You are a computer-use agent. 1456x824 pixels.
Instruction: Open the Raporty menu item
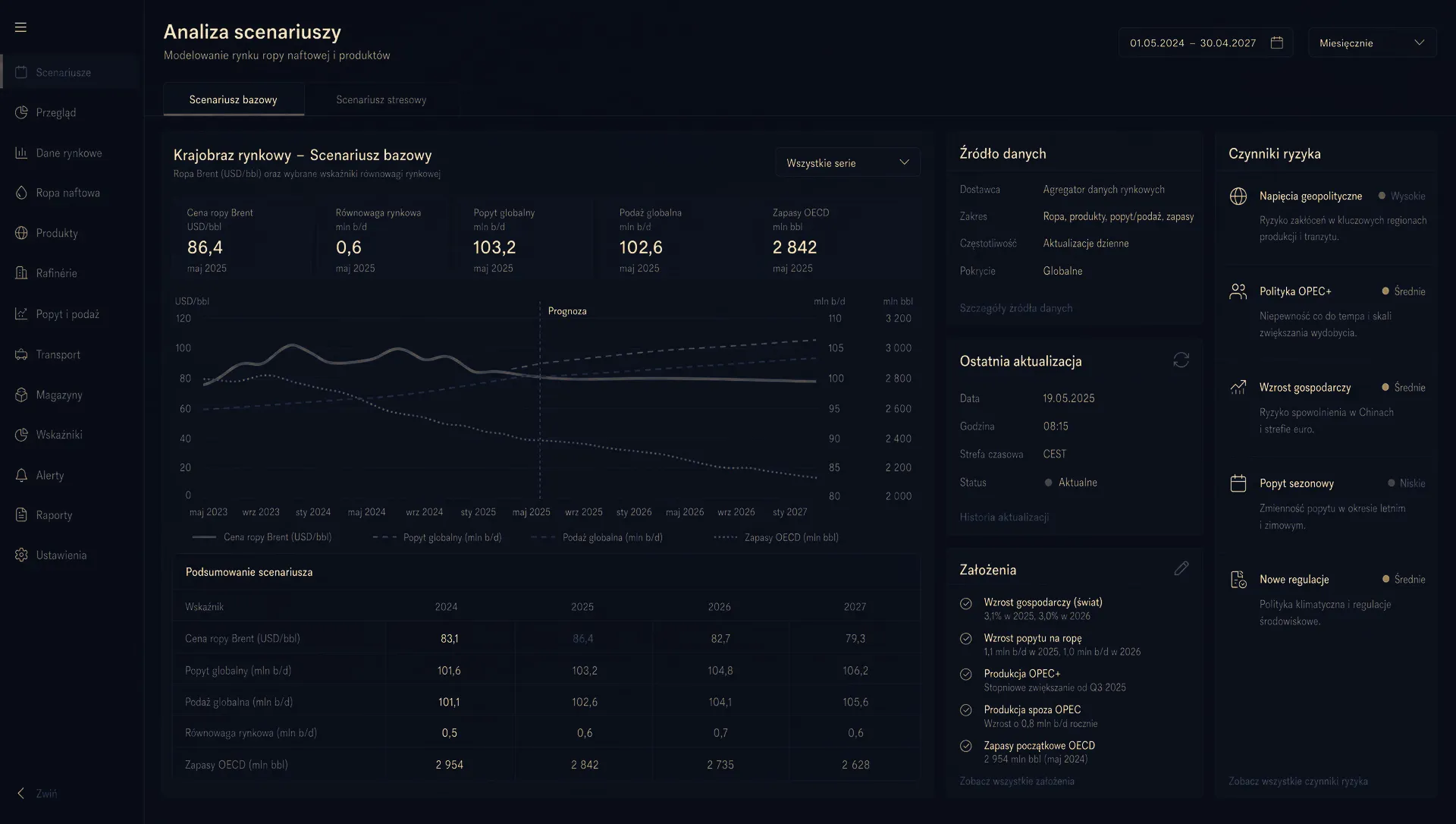72,515
